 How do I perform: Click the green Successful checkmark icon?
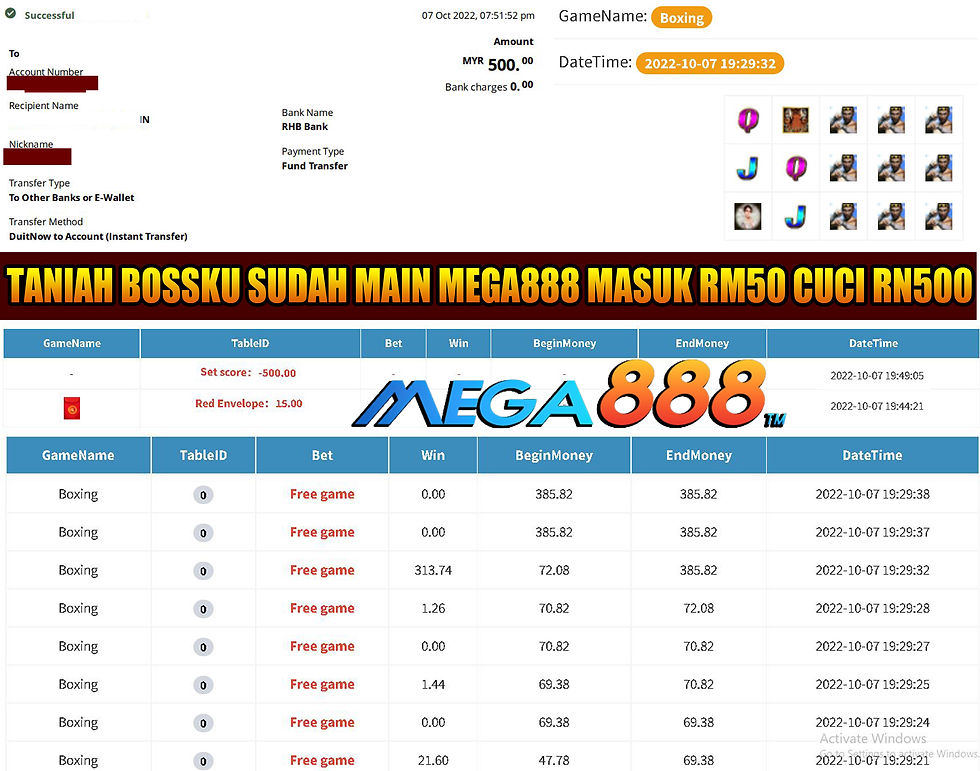point(11,13)
